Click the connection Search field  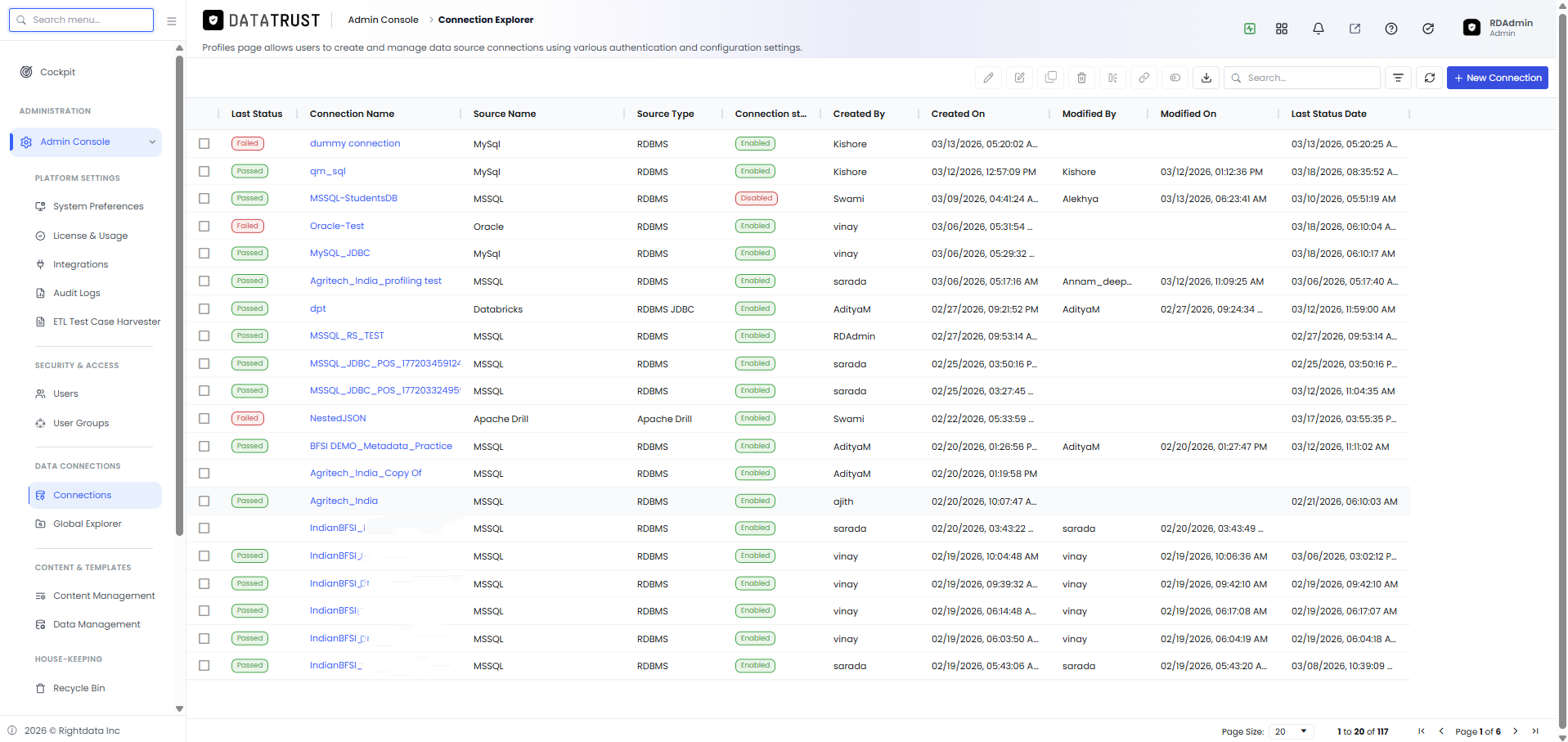coord(1302,78)
